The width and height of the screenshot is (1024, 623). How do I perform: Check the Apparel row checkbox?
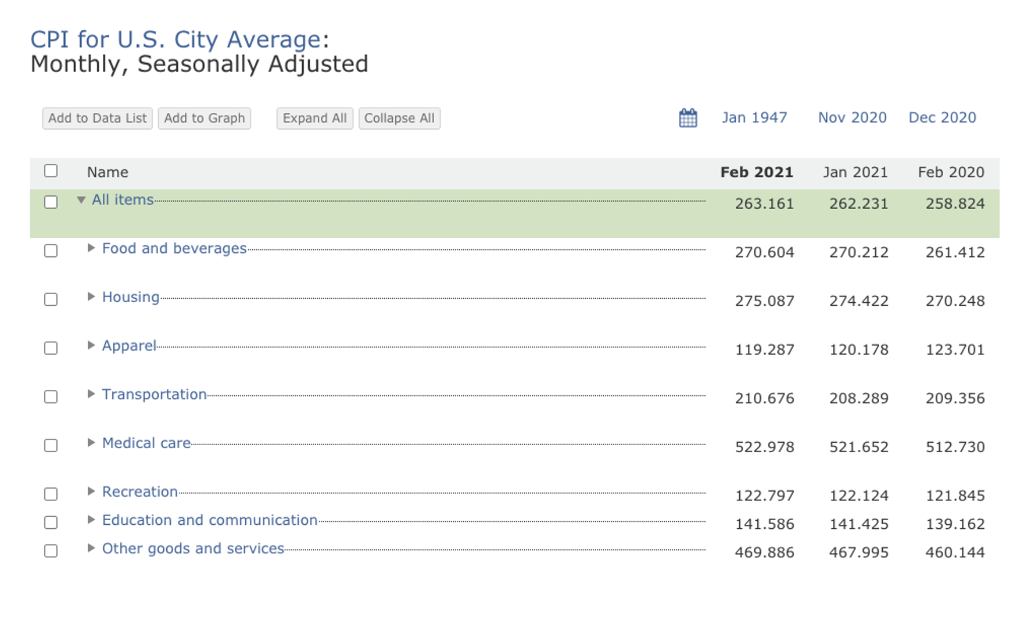(x=51, y=348)
